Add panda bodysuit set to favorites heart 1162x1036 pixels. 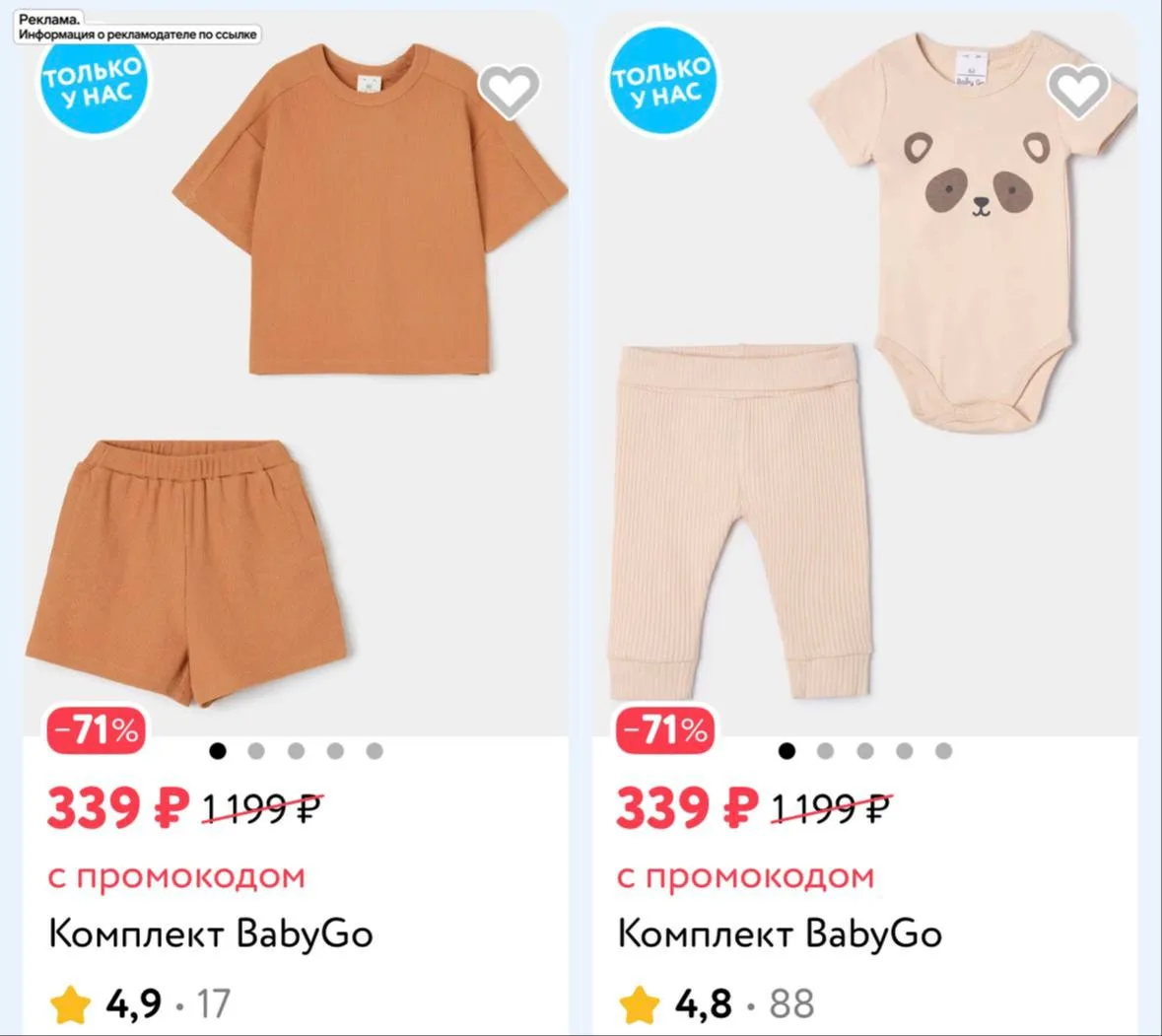click(1078, 92)
